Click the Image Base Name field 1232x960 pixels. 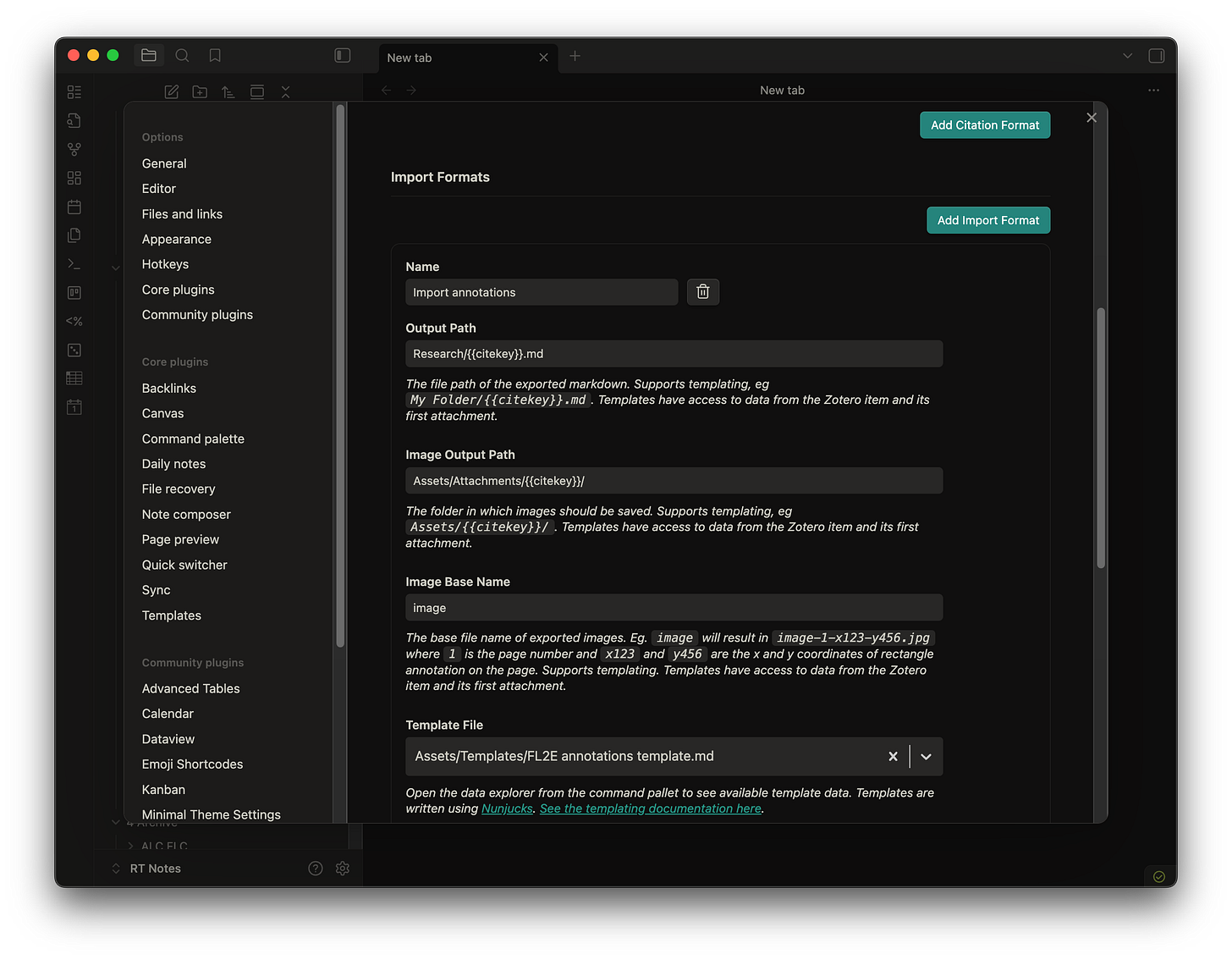click(674, 608)
